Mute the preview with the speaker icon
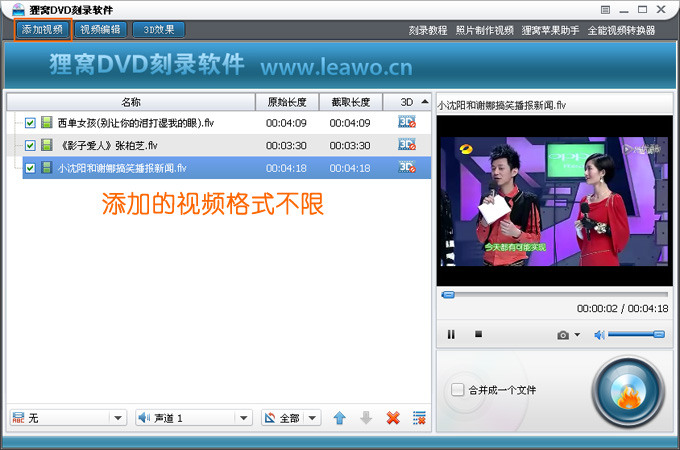This screenshot has width=680, height=450. pyautogui.click(x=599, y=335)
